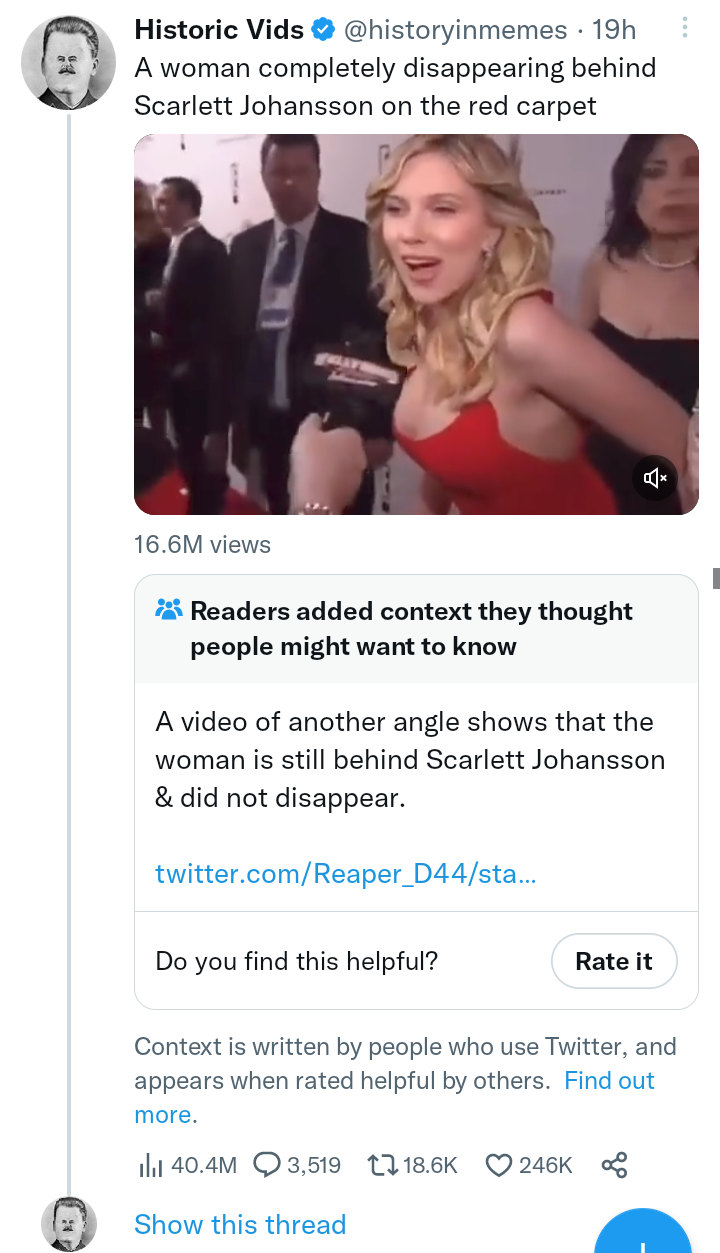Retweet using the retweet arrows icon
Image resolution: width=720 pixels, height=1253 pixels.
(383, 1165)
